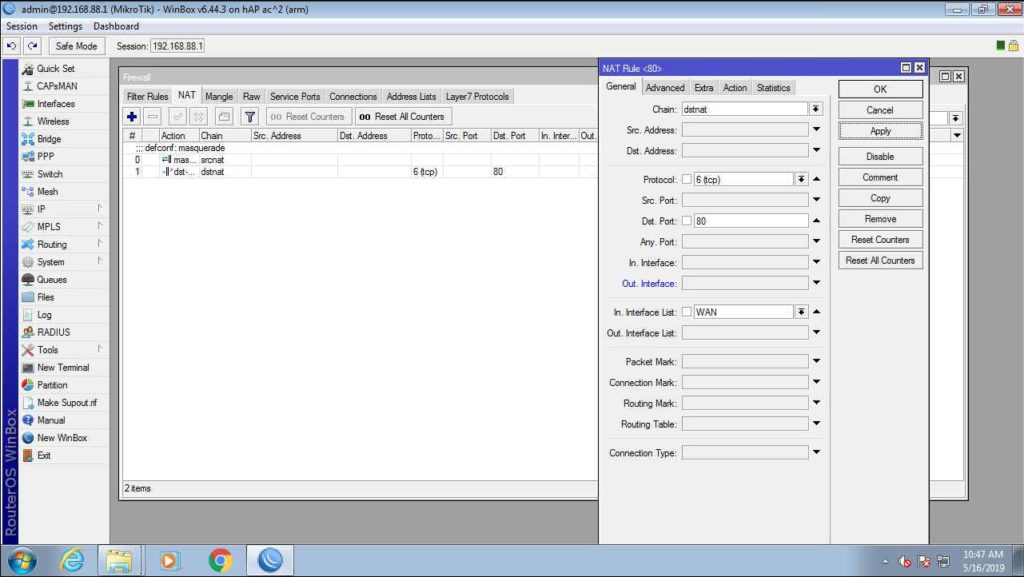
Task: Click into Dst. Port field showing 80
Action: [x=750, y=221]
